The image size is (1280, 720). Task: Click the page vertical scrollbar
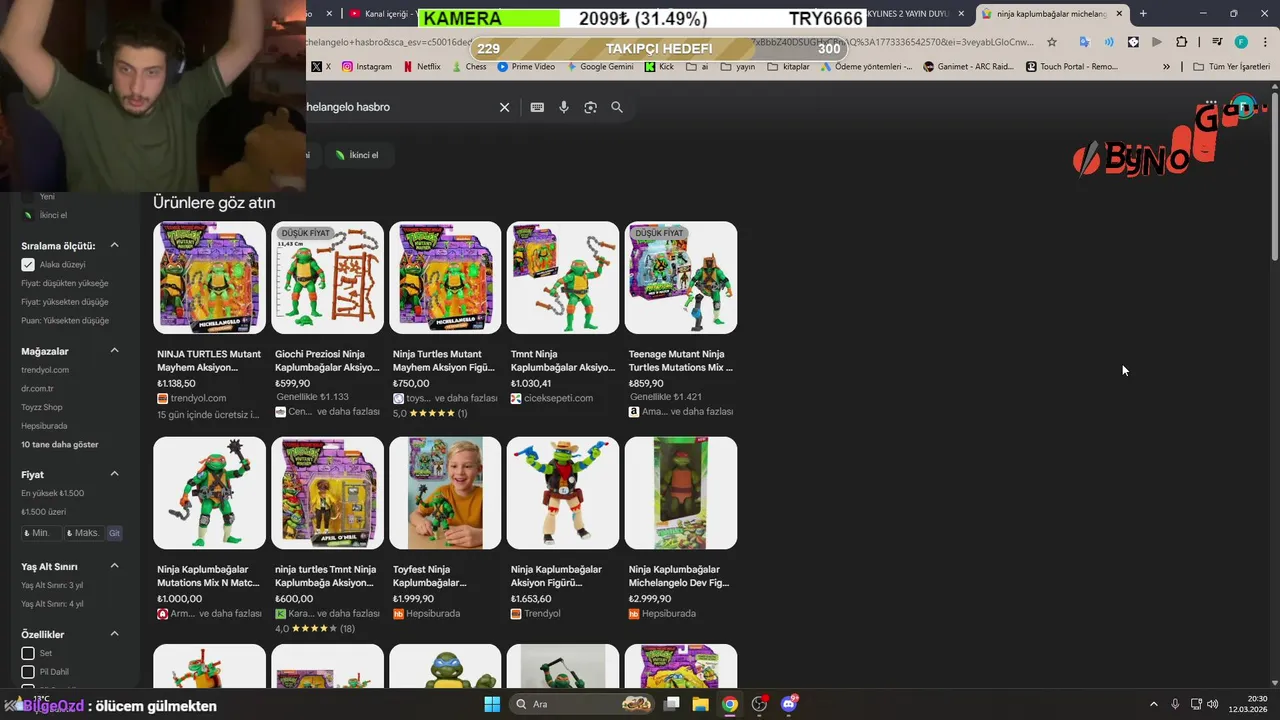coord(1274,175)
